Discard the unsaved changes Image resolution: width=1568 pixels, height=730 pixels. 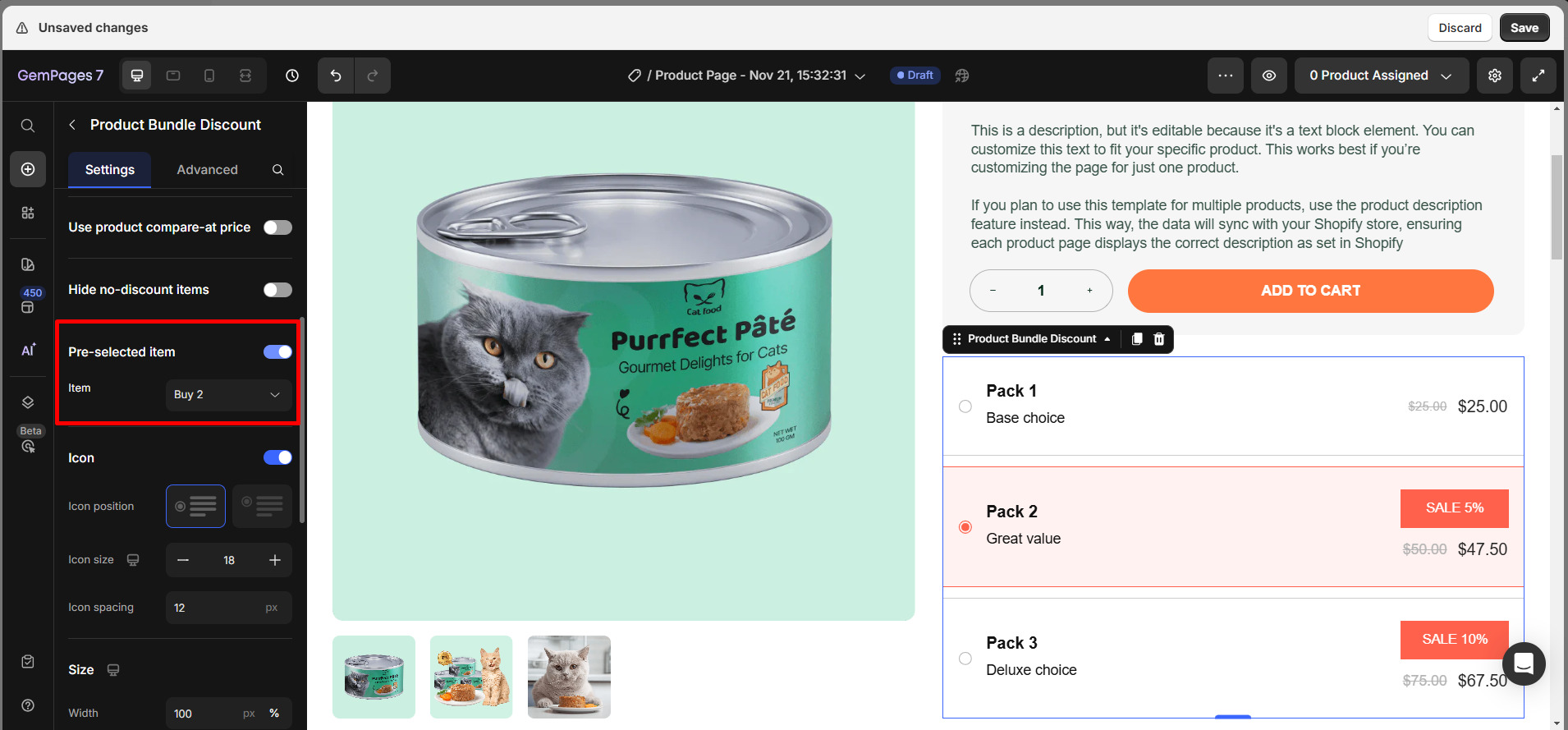click(1460, 27)
